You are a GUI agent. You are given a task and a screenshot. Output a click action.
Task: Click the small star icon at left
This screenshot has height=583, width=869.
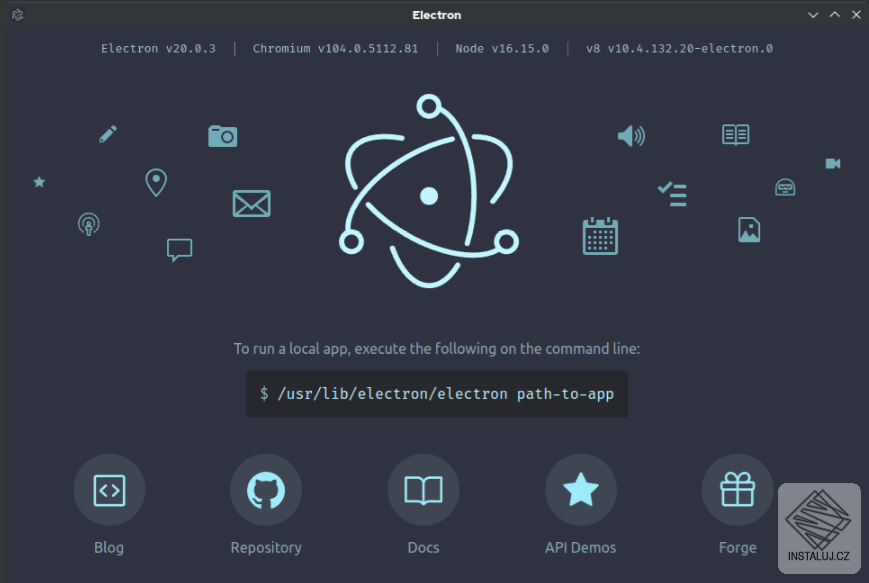click(39, 182)
